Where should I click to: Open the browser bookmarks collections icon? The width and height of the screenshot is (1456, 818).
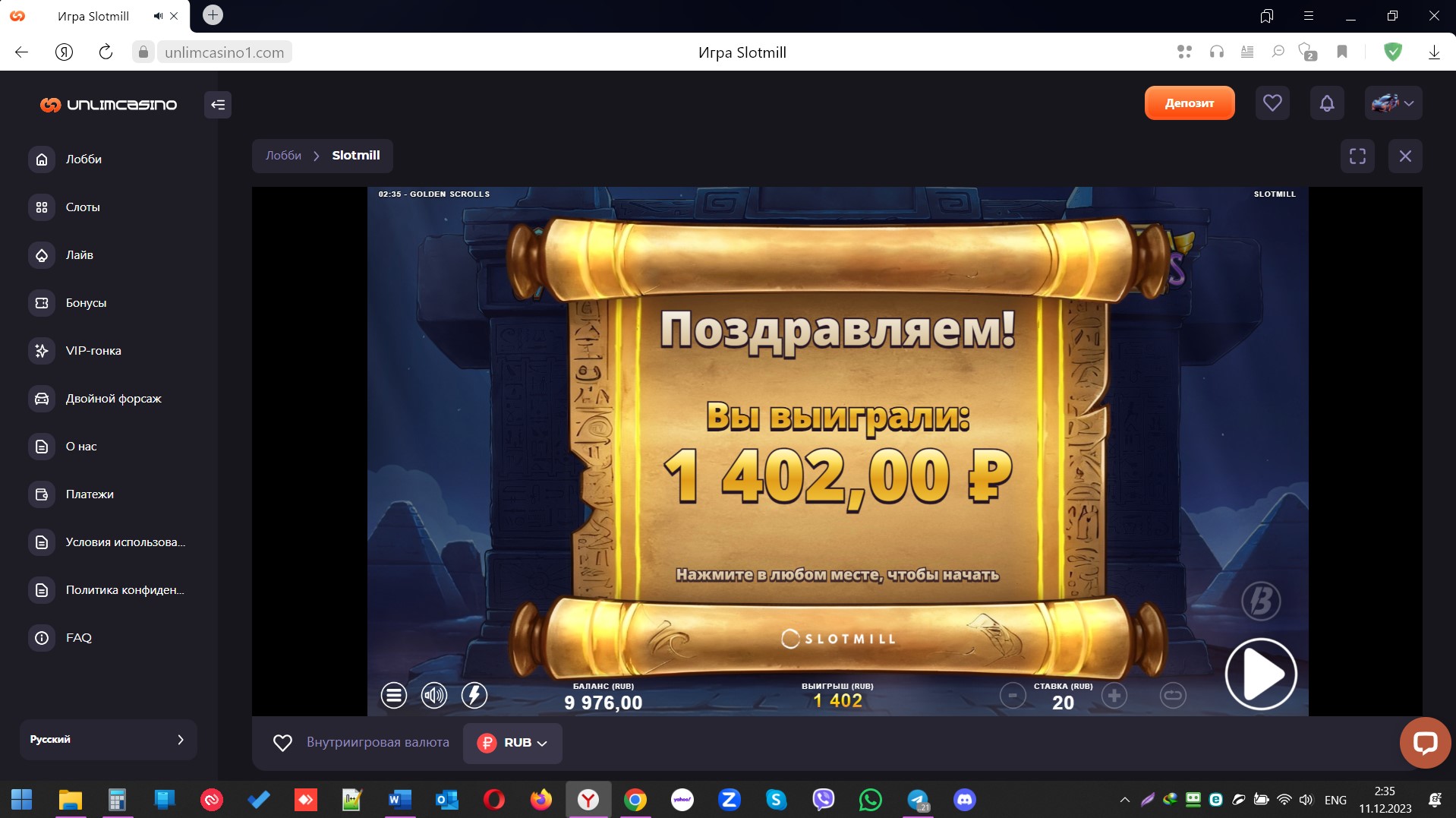pos(1266,16)
